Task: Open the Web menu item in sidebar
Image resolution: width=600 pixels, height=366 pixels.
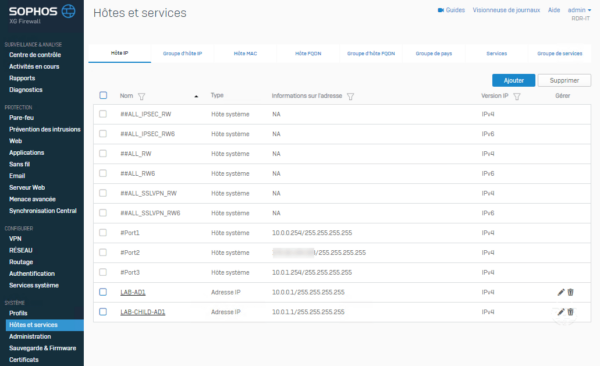Action: (x=15, y=141)
